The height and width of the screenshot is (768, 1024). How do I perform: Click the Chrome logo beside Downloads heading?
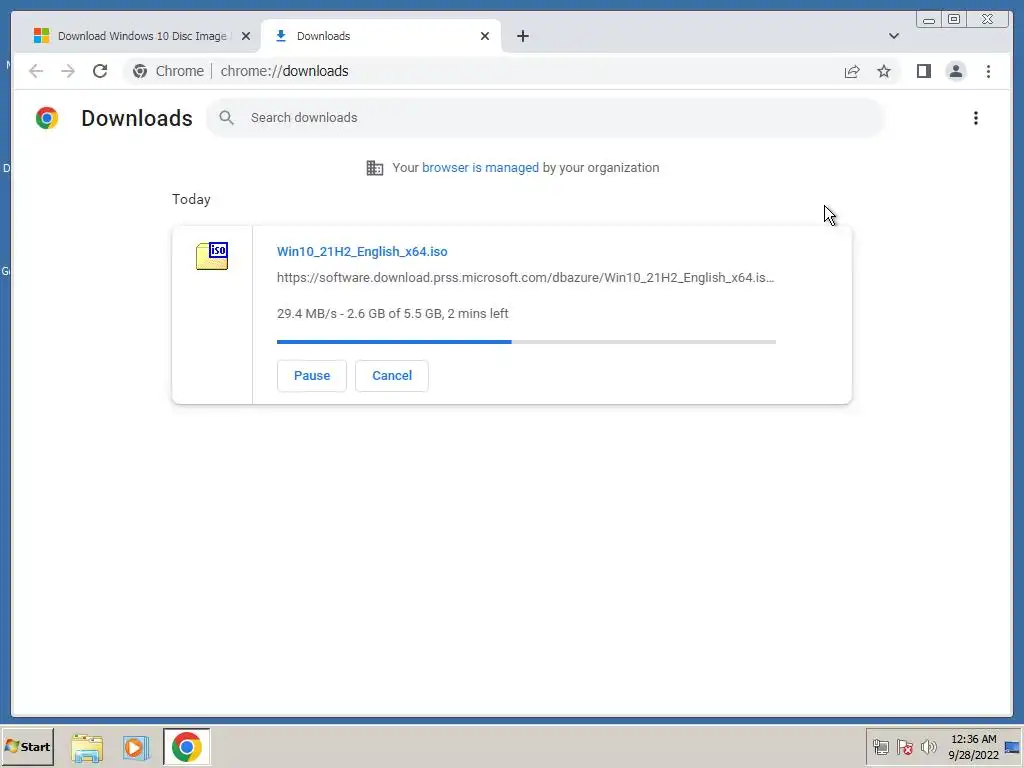(x=47, y=118)
